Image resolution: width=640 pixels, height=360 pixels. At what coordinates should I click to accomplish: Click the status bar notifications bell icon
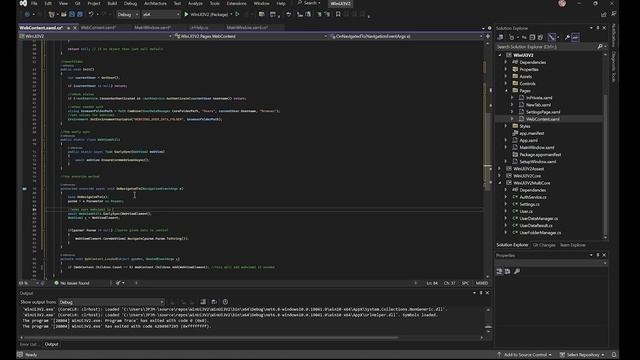[614, 355]
